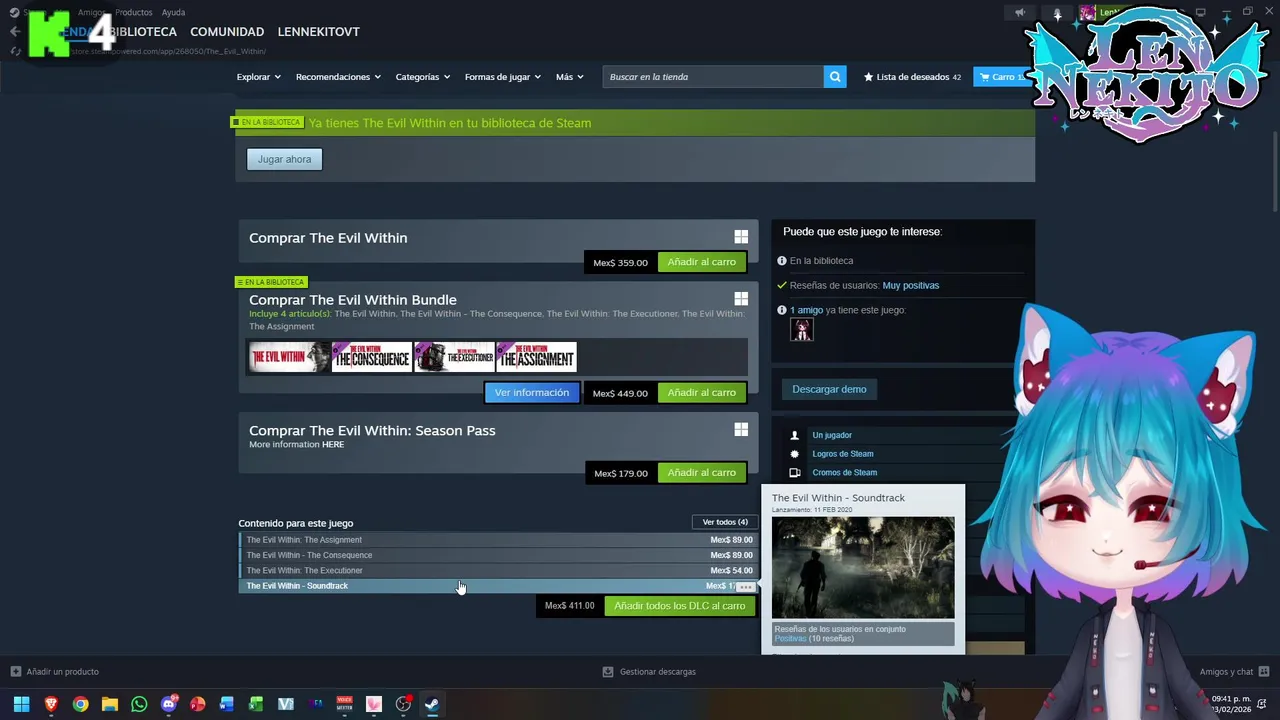Image resolution: width=1280 pixels, height=720 pixels.
Task: Open the Muy positivas reviews link
Action: pos(910,285)
